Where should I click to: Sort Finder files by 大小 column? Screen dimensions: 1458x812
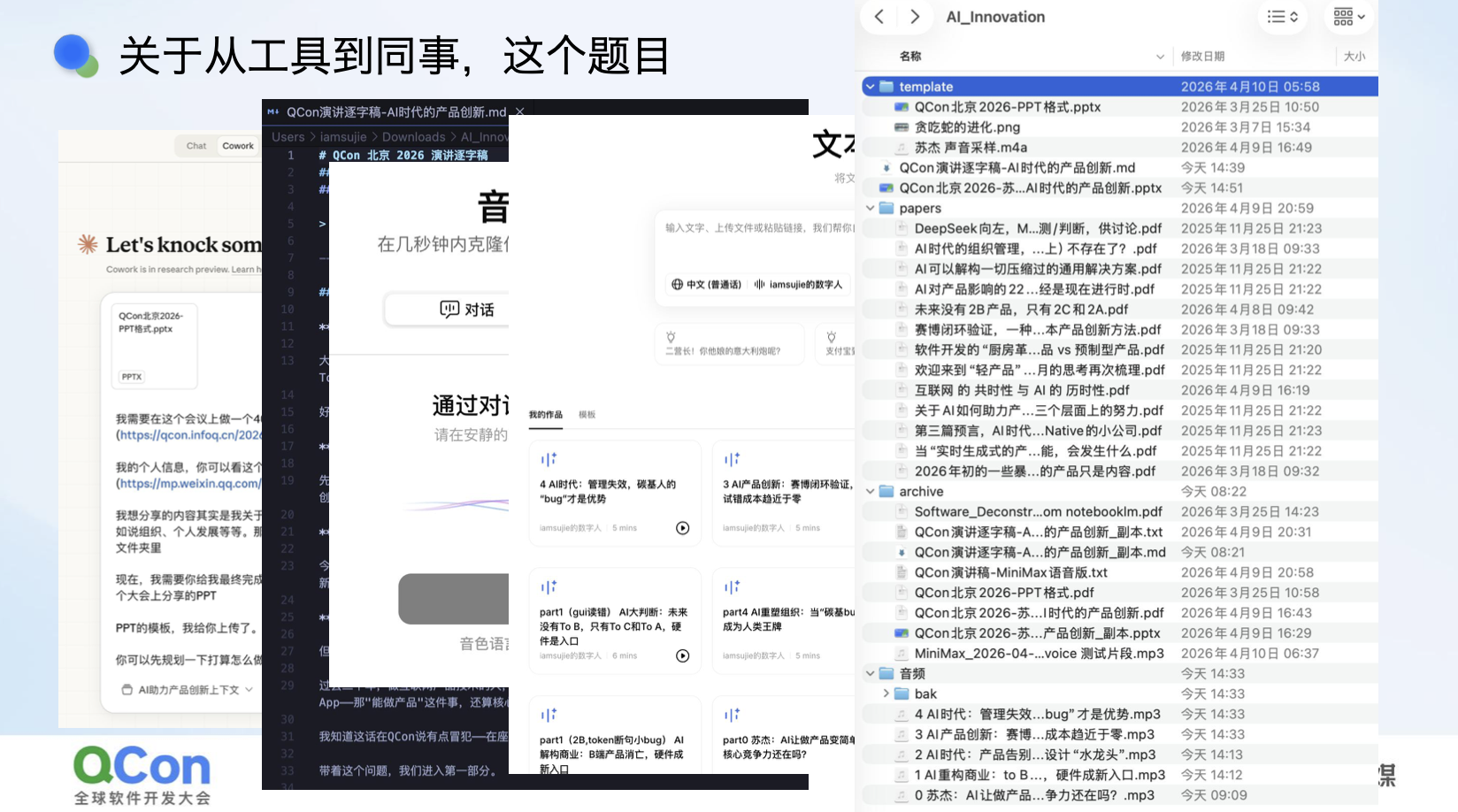click(x=1354, y=57)
